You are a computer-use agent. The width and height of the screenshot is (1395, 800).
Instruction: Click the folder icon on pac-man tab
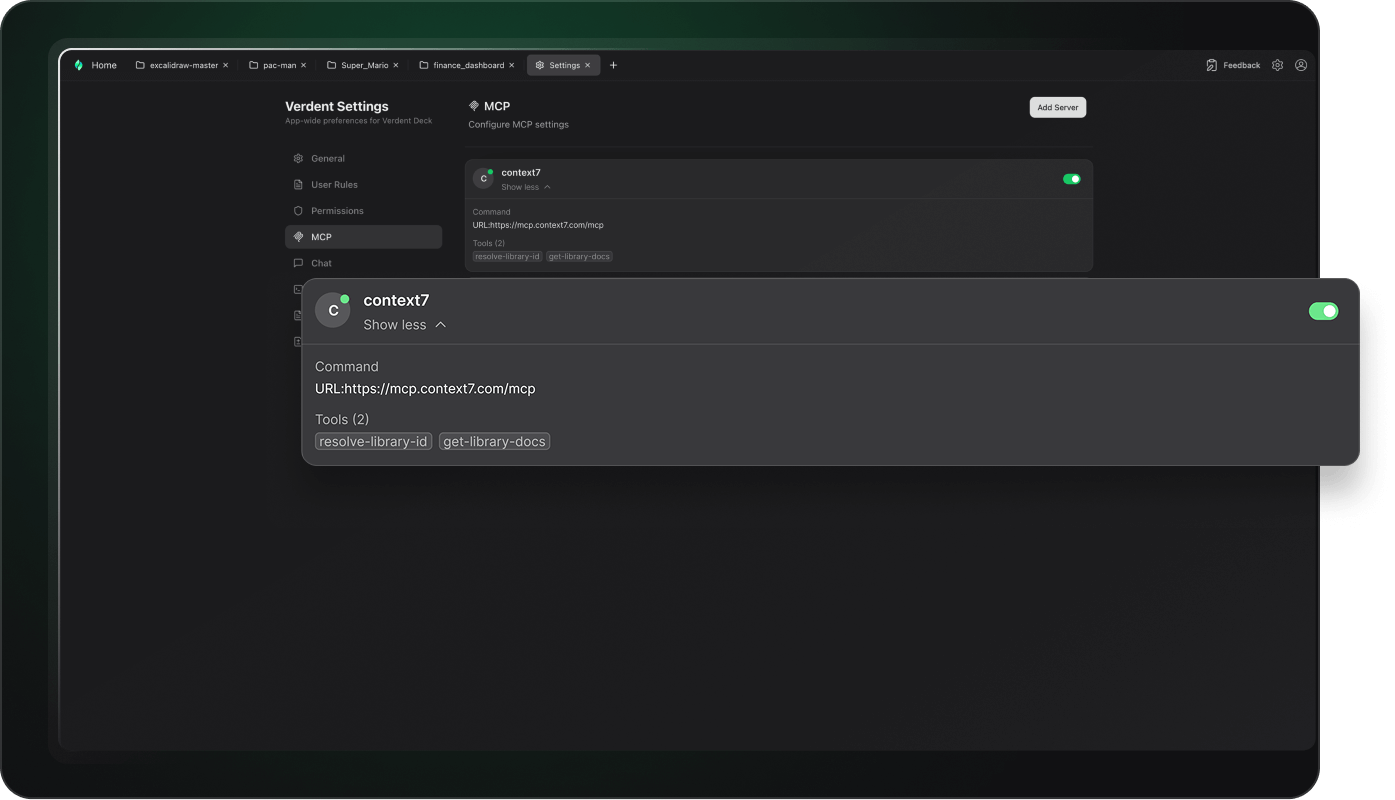tap(254, 65)
